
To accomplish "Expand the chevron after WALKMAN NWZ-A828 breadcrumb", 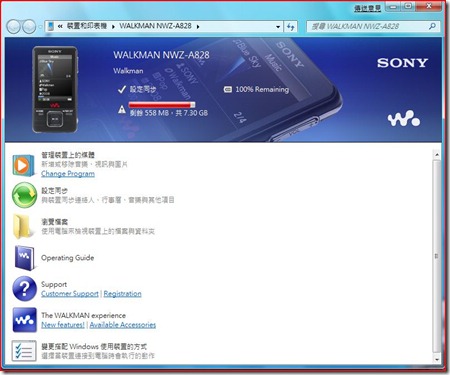I will 198,27.
